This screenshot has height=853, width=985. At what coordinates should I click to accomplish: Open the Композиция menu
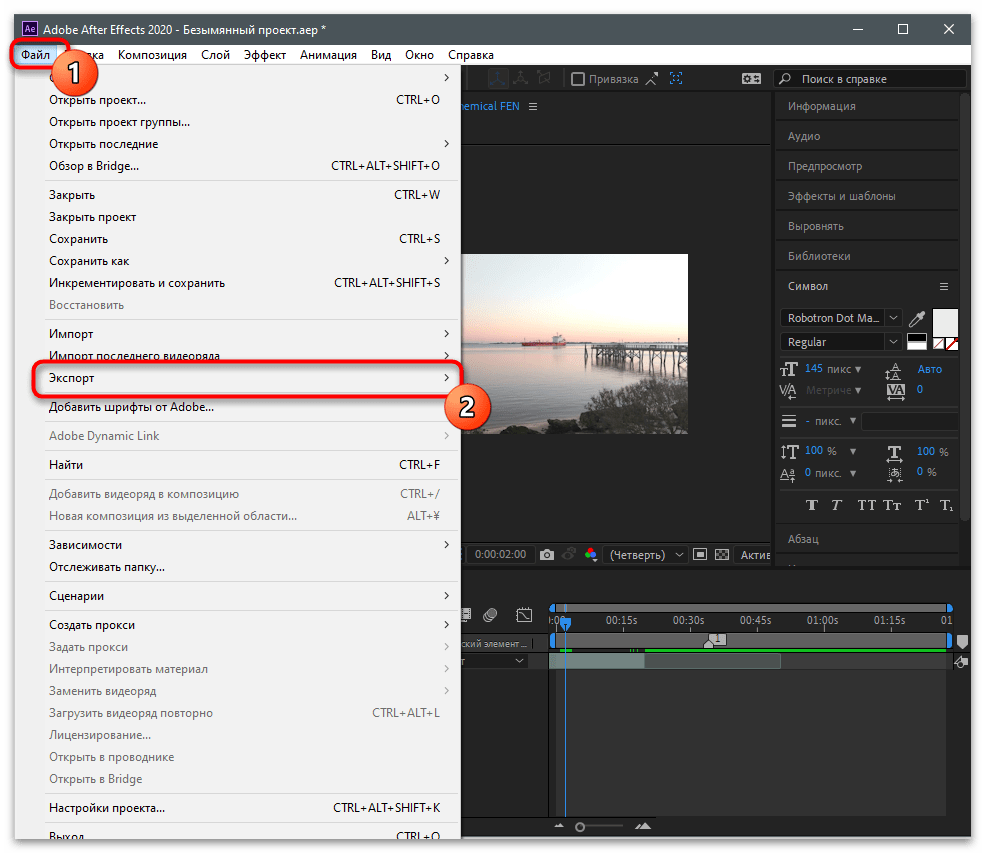click(152, 55)
